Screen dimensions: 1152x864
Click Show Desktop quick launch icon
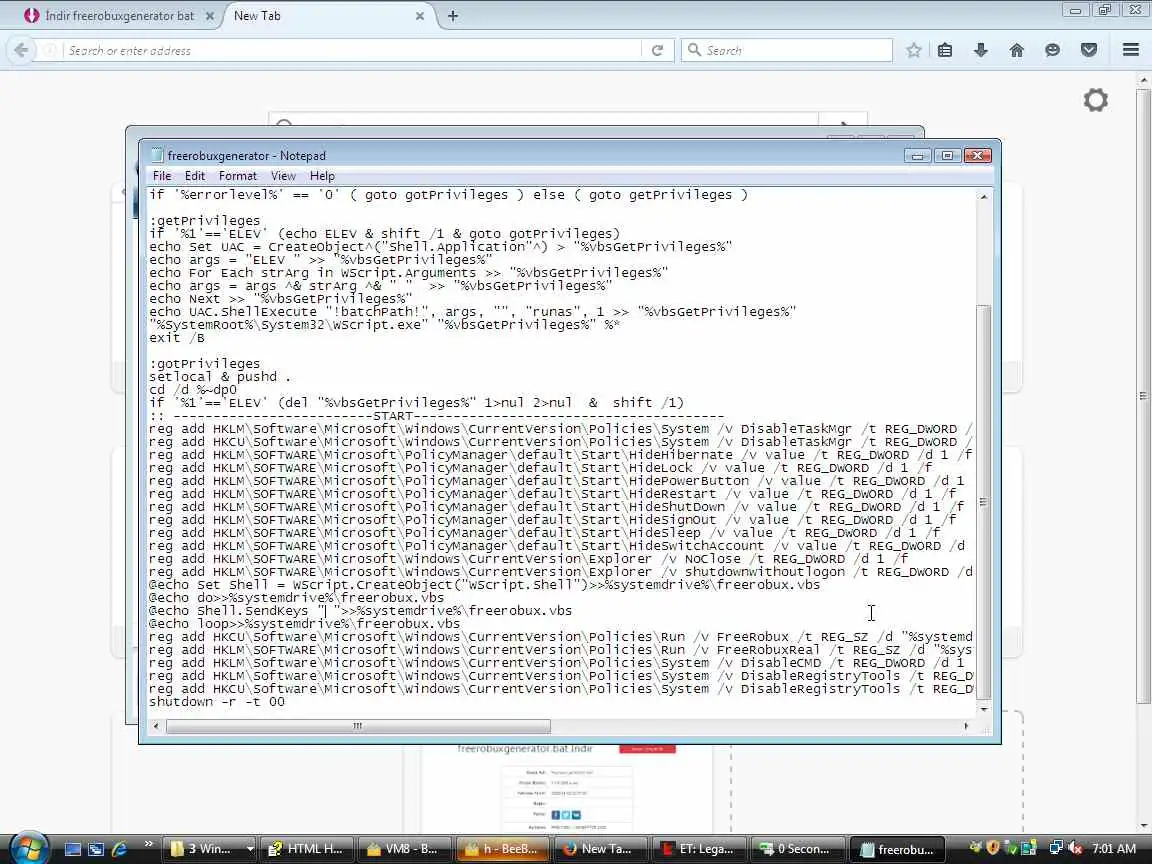click(x=72, y=849)
